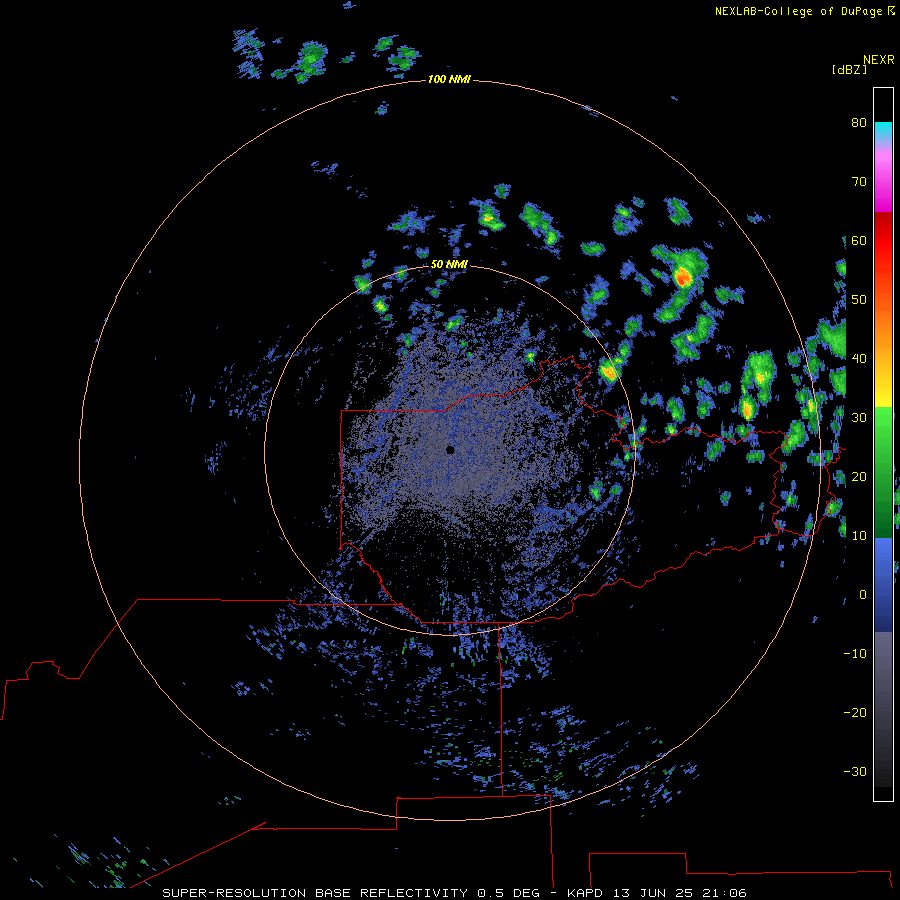Click the KAPD station identifier in caption
This screenshot has height=900, width=900.
(584, 893)
